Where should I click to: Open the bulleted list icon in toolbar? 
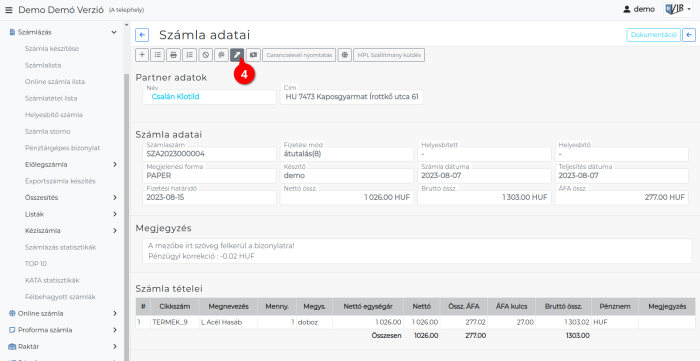[158, 55]
